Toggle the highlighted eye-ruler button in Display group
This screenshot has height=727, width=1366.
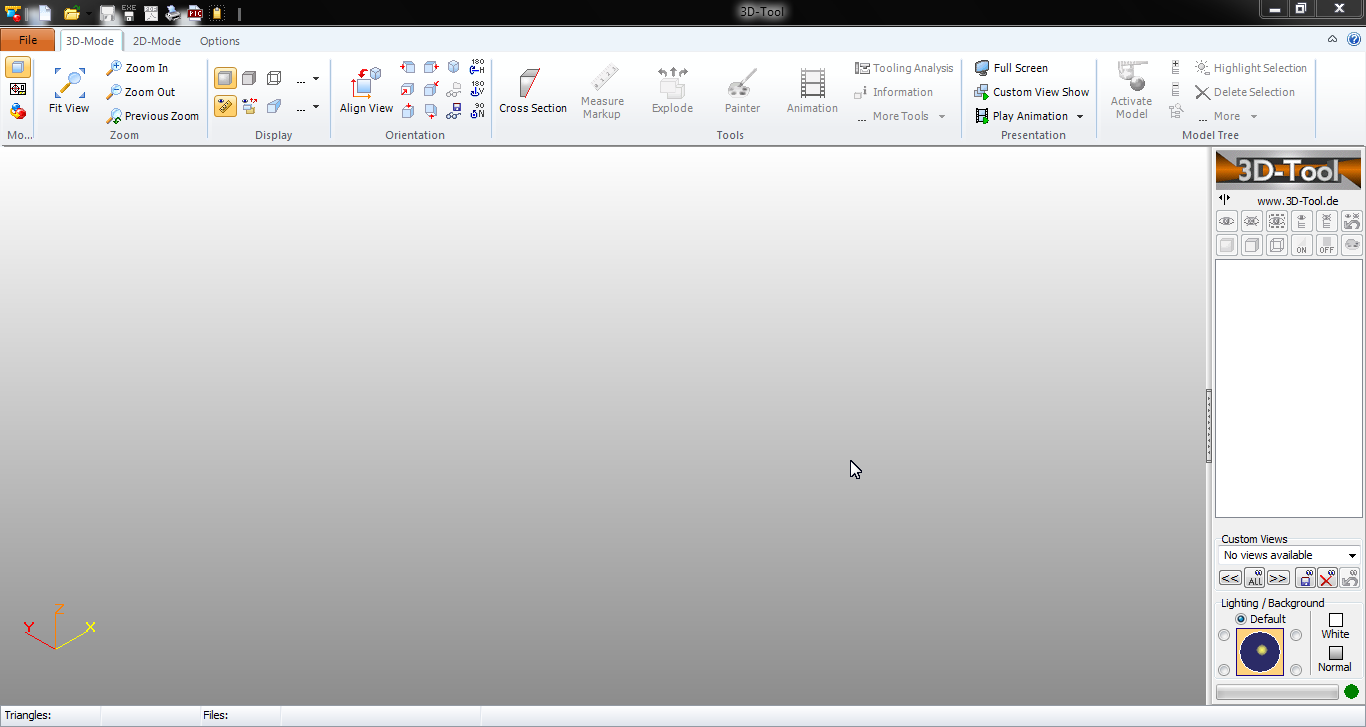[x=225, y=106]
